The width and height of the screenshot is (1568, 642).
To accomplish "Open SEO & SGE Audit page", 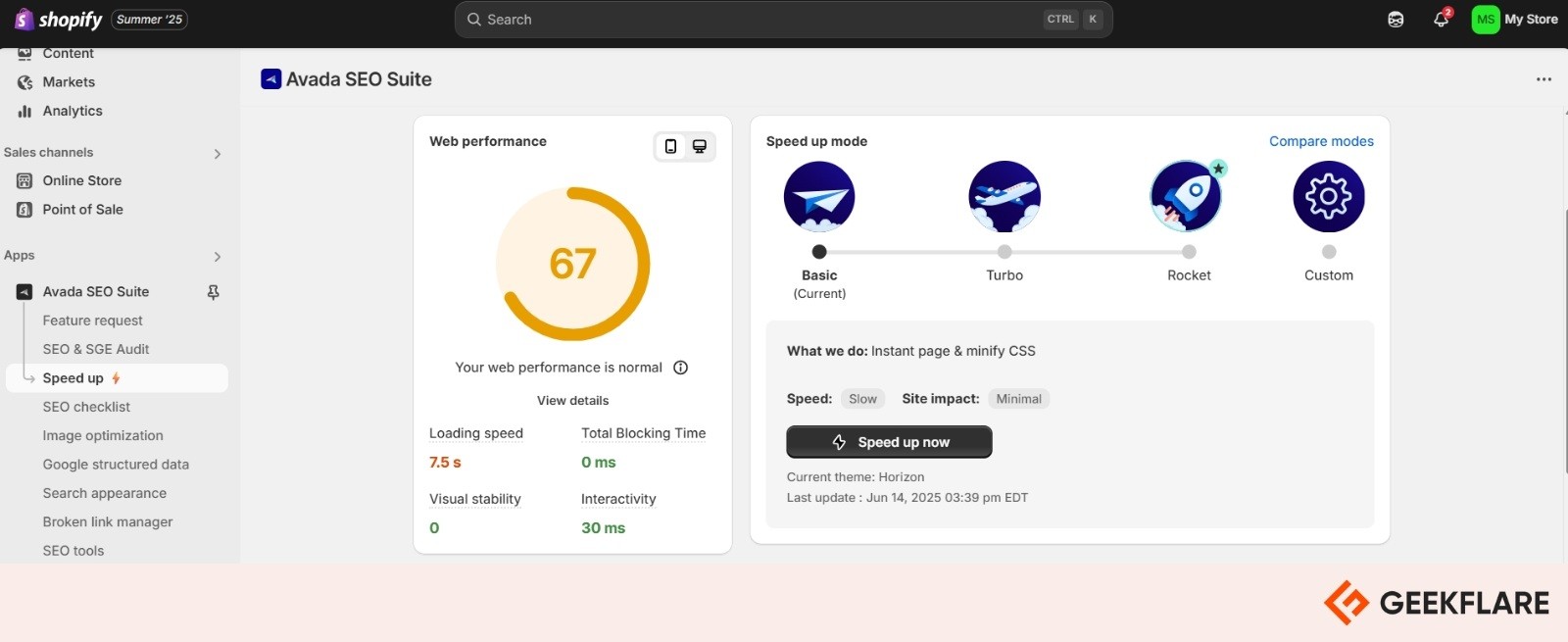I will click(96, 349).
